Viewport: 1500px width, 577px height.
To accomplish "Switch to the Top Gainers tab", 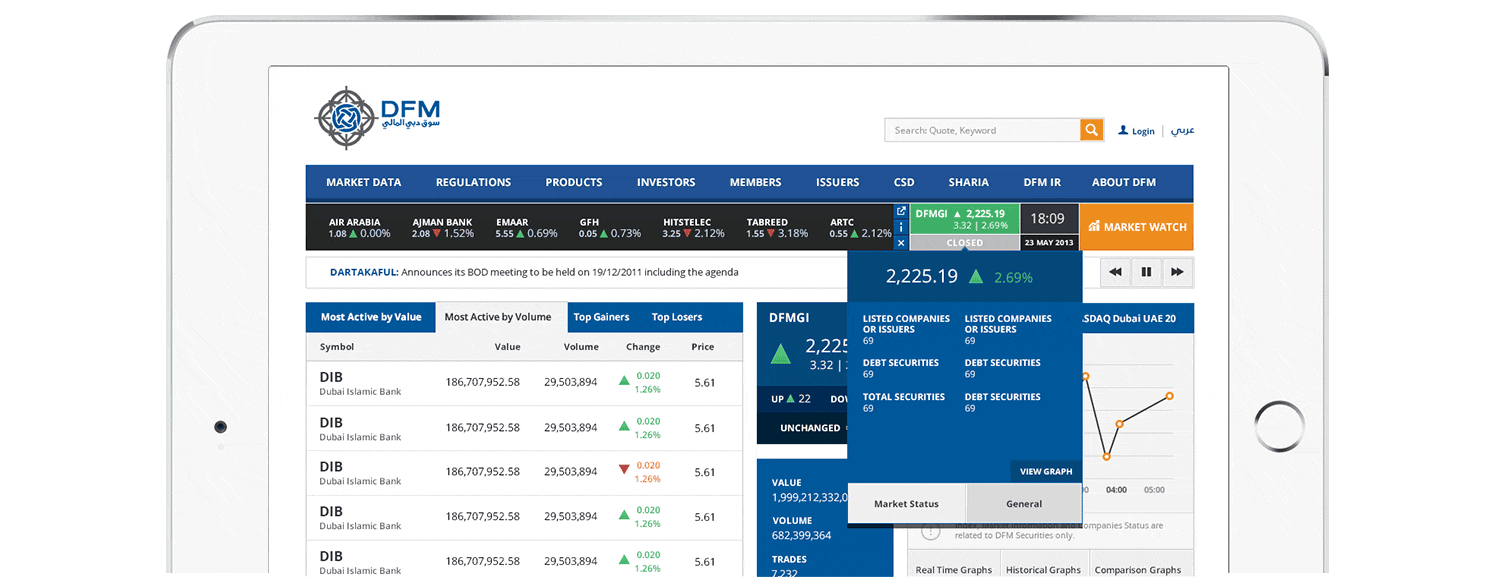I will pyautogui.click(x=603, y=316).
